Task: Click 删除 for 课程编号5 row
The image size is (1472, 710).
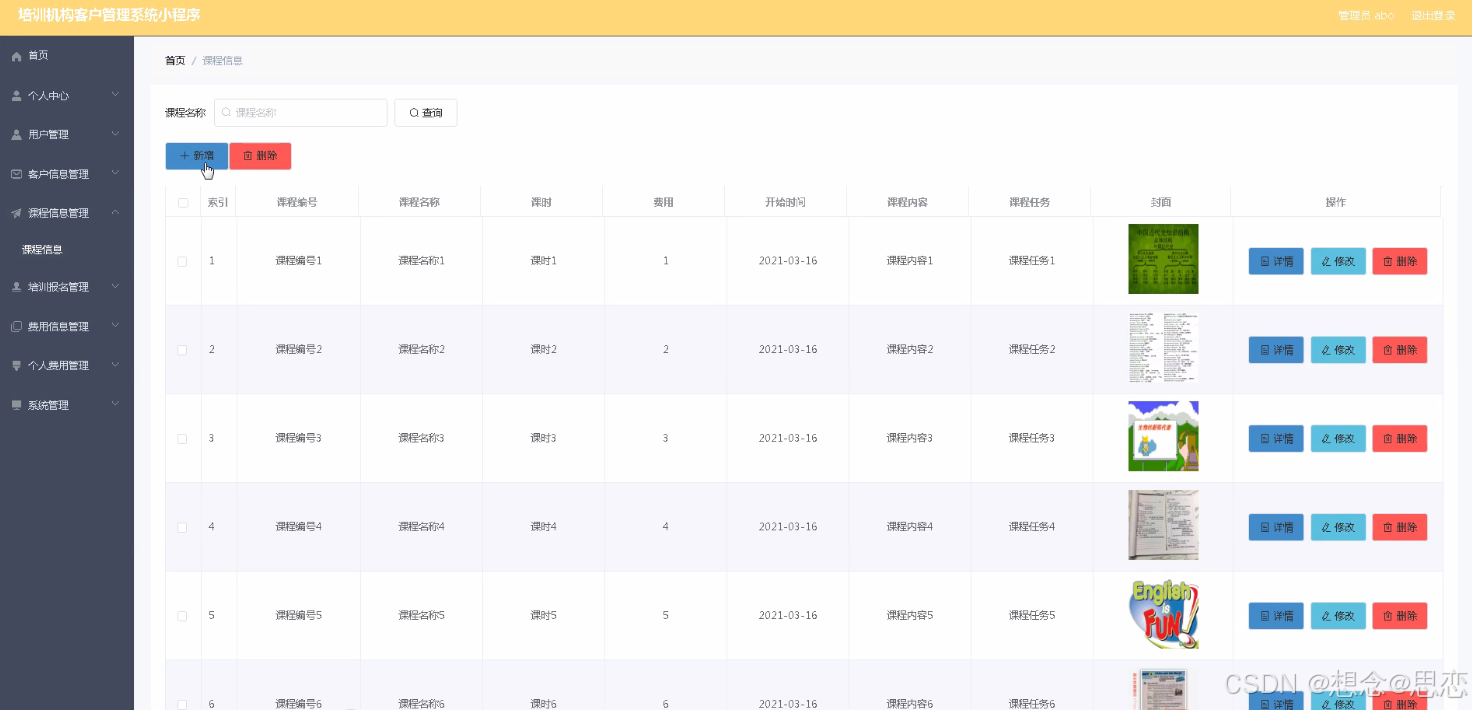Action: (x=1400, y=616)
